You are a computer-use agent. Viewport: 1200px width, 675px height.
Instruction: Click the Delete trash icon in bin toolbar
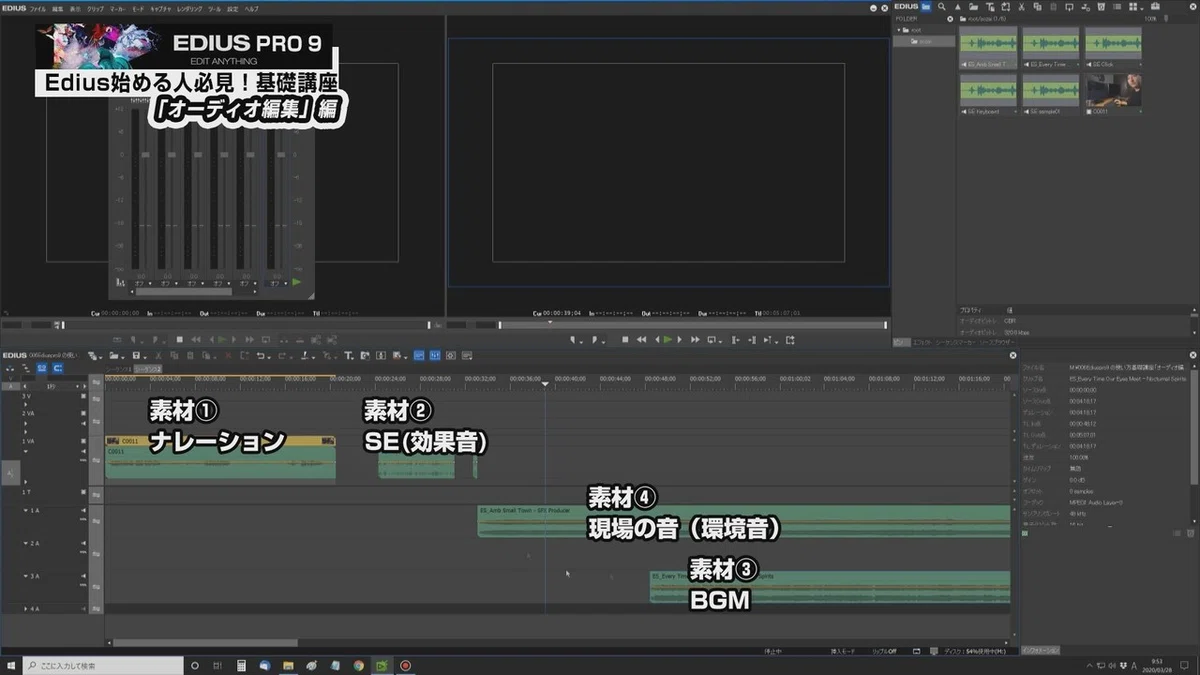[x=1101, y=6]
